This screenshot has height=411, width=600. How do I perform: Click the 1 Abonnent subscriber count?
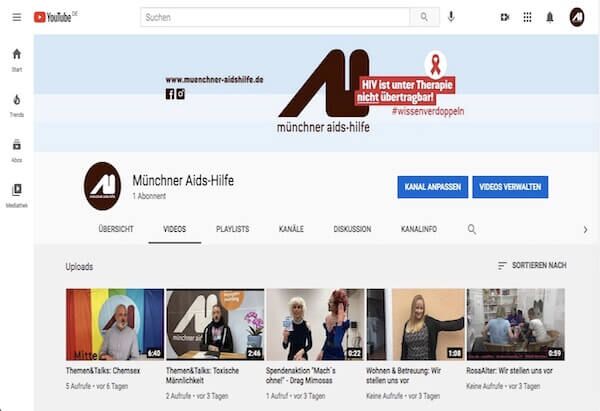point(149,196)
